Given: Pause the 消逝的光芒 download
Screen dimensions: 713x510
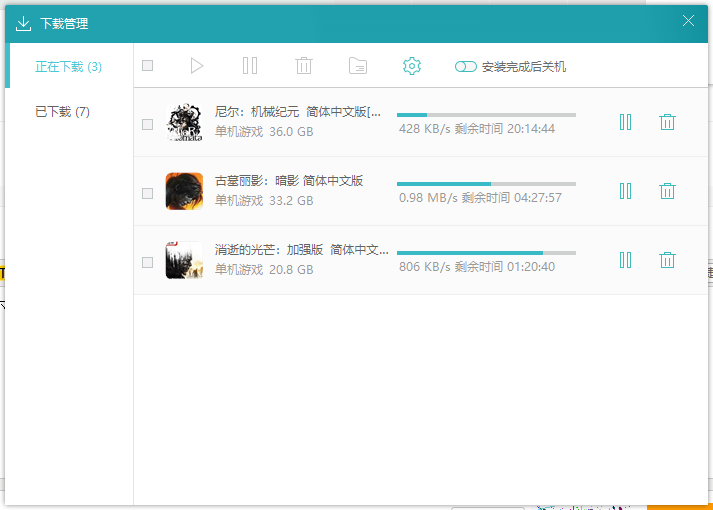Looking at the screenshot, I should click(x=625, y=260).
